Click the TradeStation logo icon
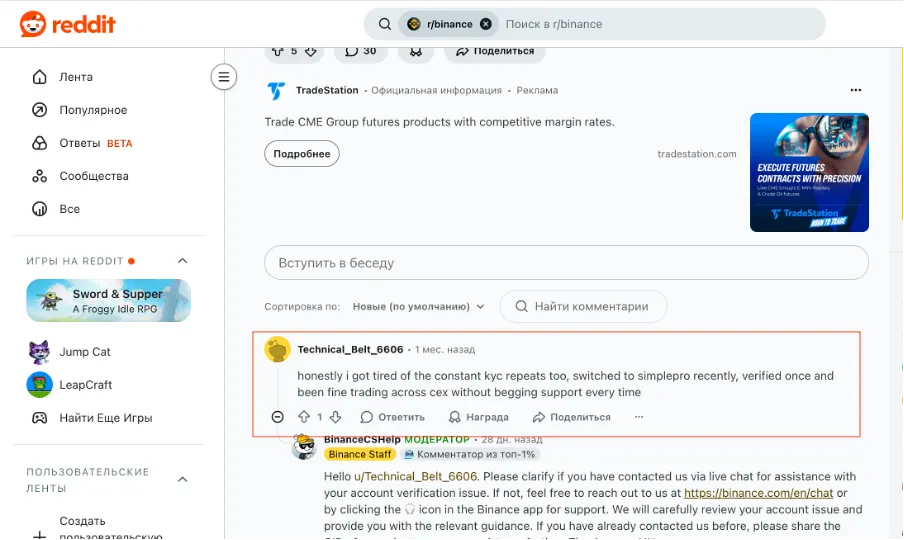This screenshot has height=540, width=904. click(x=276, y=90)
